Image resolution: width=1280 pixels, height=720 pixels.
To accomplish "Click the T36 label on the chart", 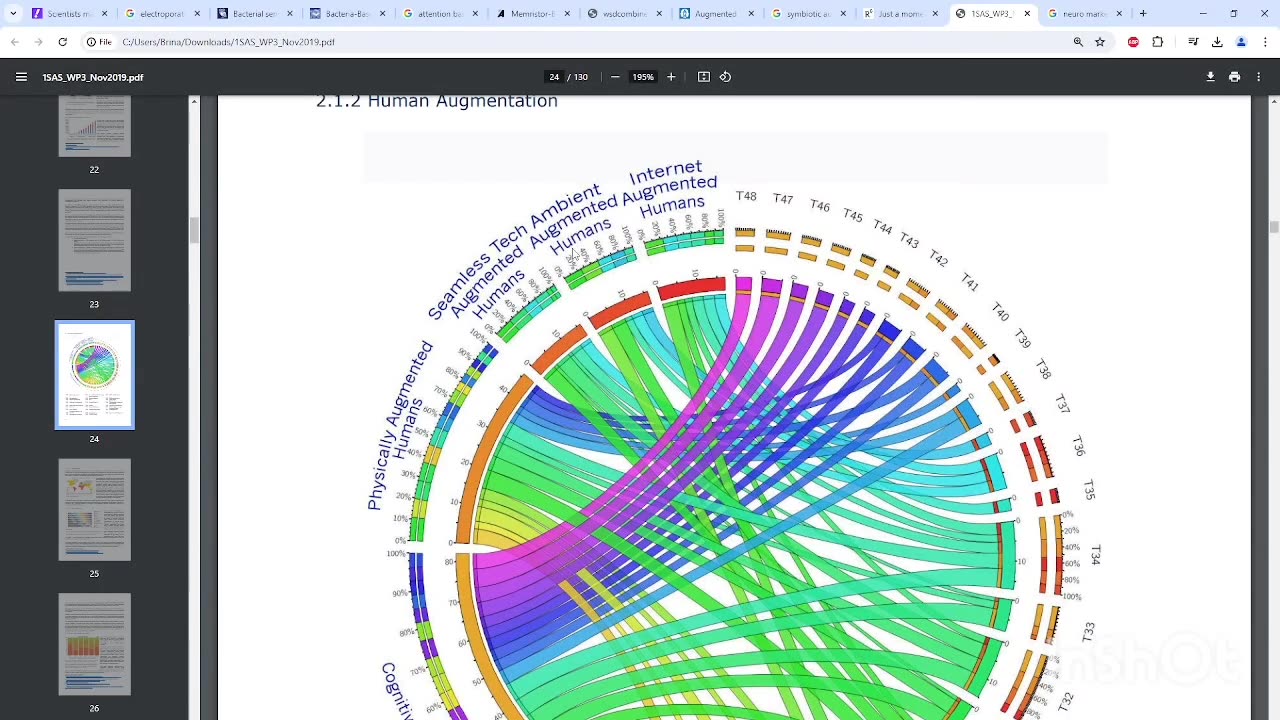I will 1078,446.
